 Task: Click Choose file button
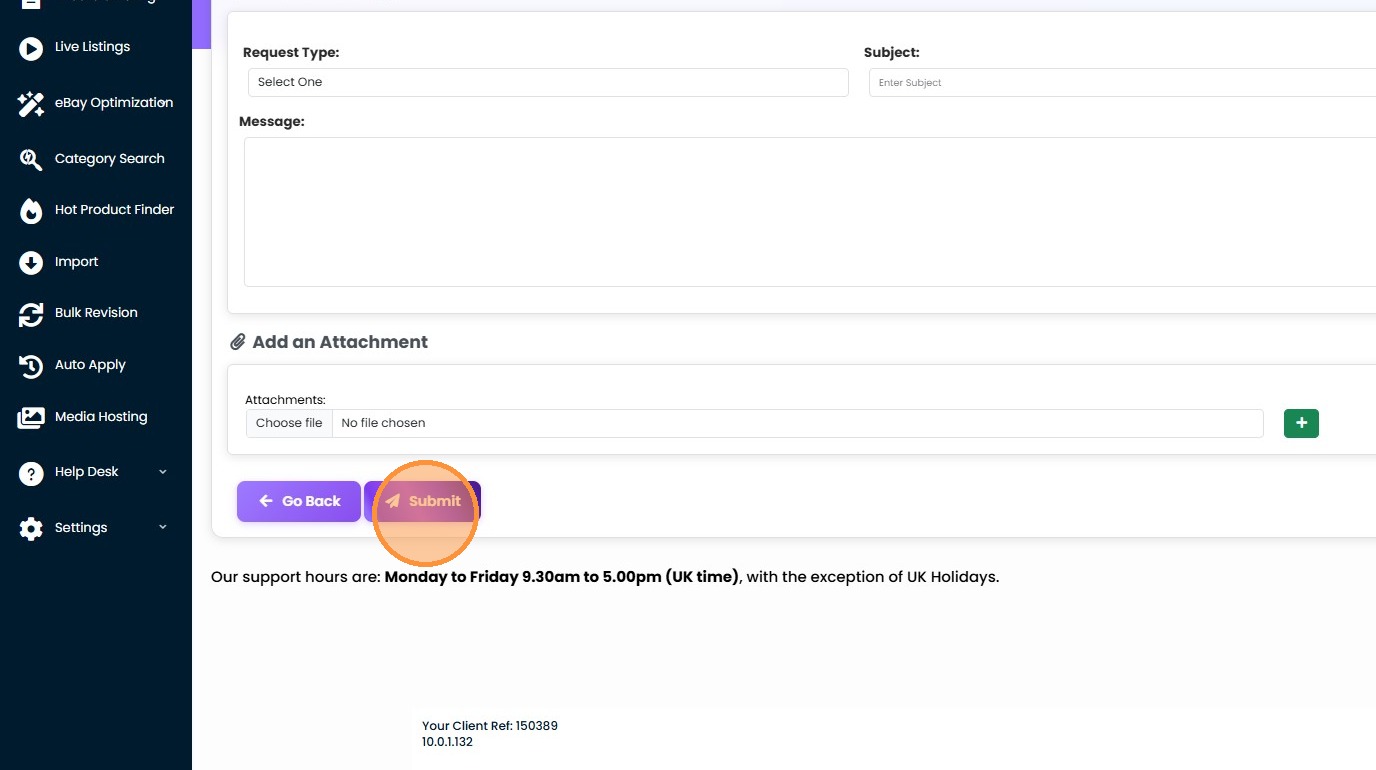coord(289,423)
